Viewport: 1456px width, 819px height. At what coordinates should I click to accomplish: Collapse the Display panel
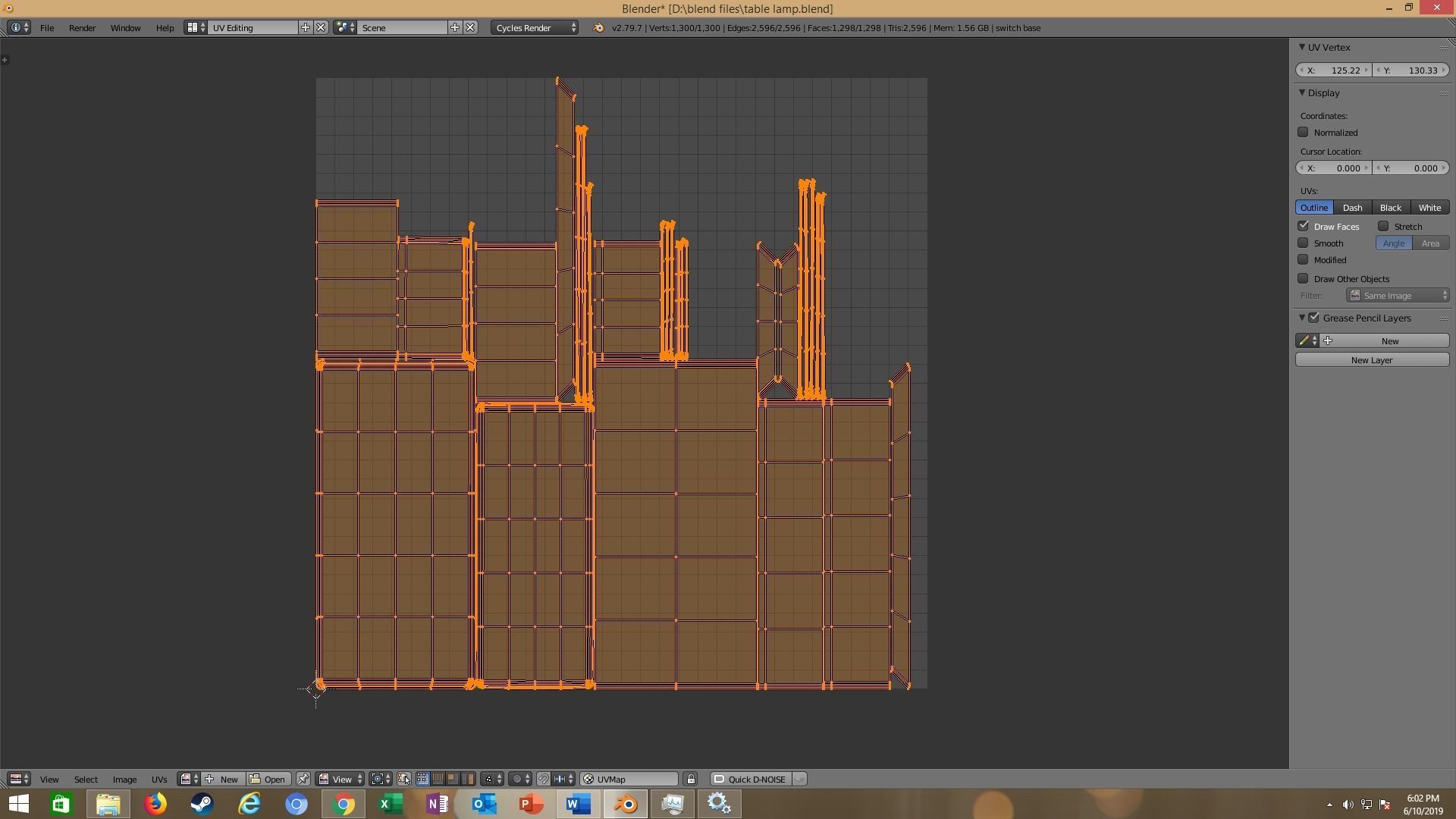pyautogui.click(x=1302, y=93)
